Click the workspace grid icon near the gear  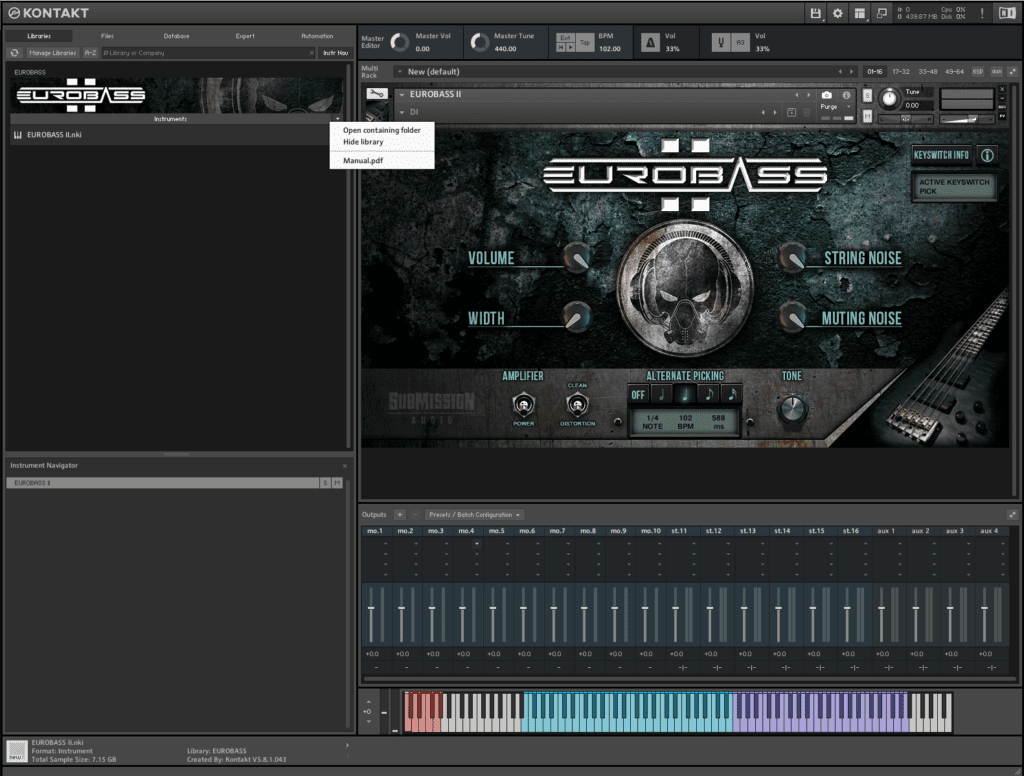[859, 13]
